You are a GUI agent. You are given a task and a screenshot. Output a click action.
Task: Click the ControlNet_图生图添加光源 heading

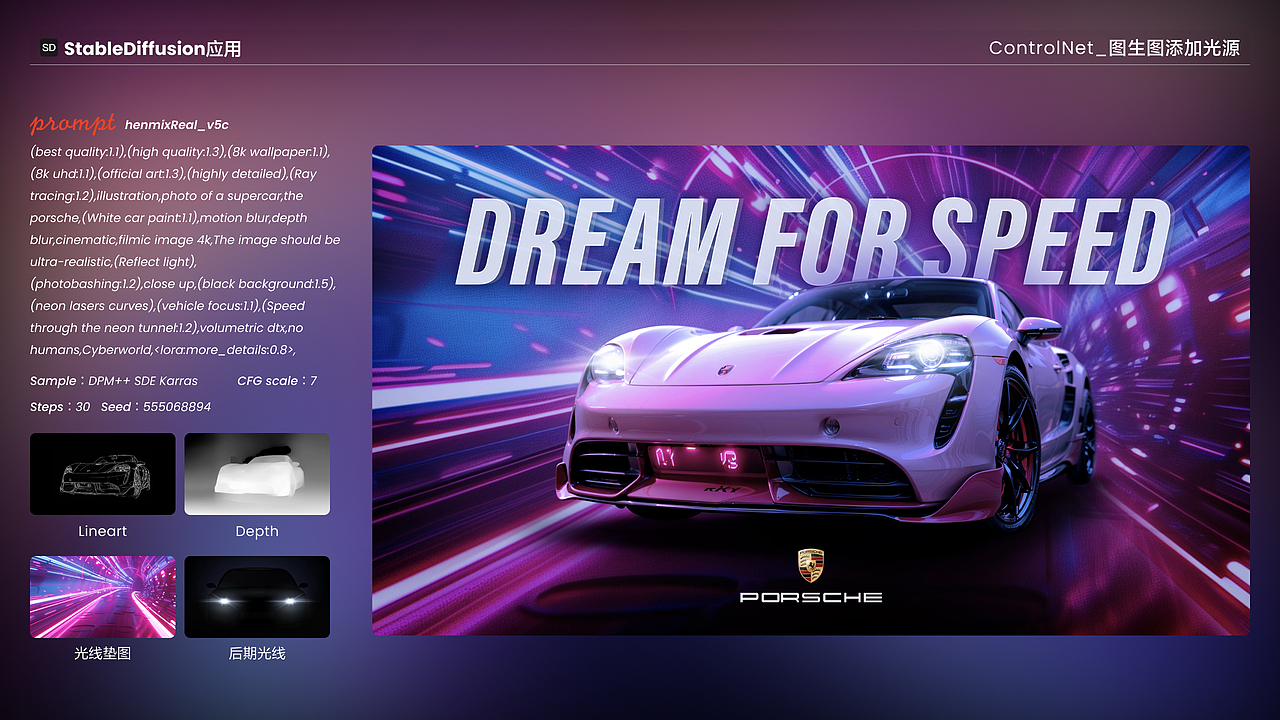click(x=1114, y=48)
